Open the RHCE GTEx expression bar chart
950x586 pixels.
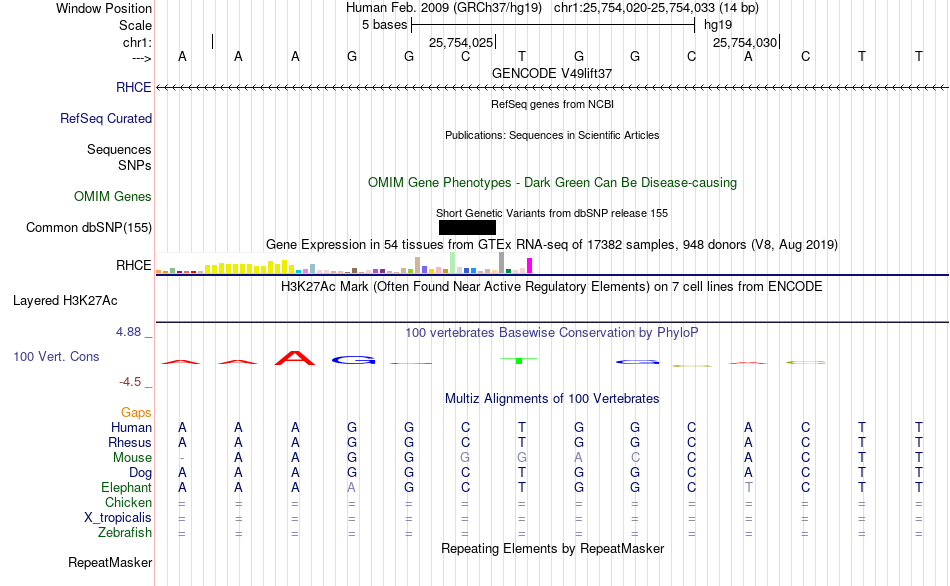[x=344, y=263]
